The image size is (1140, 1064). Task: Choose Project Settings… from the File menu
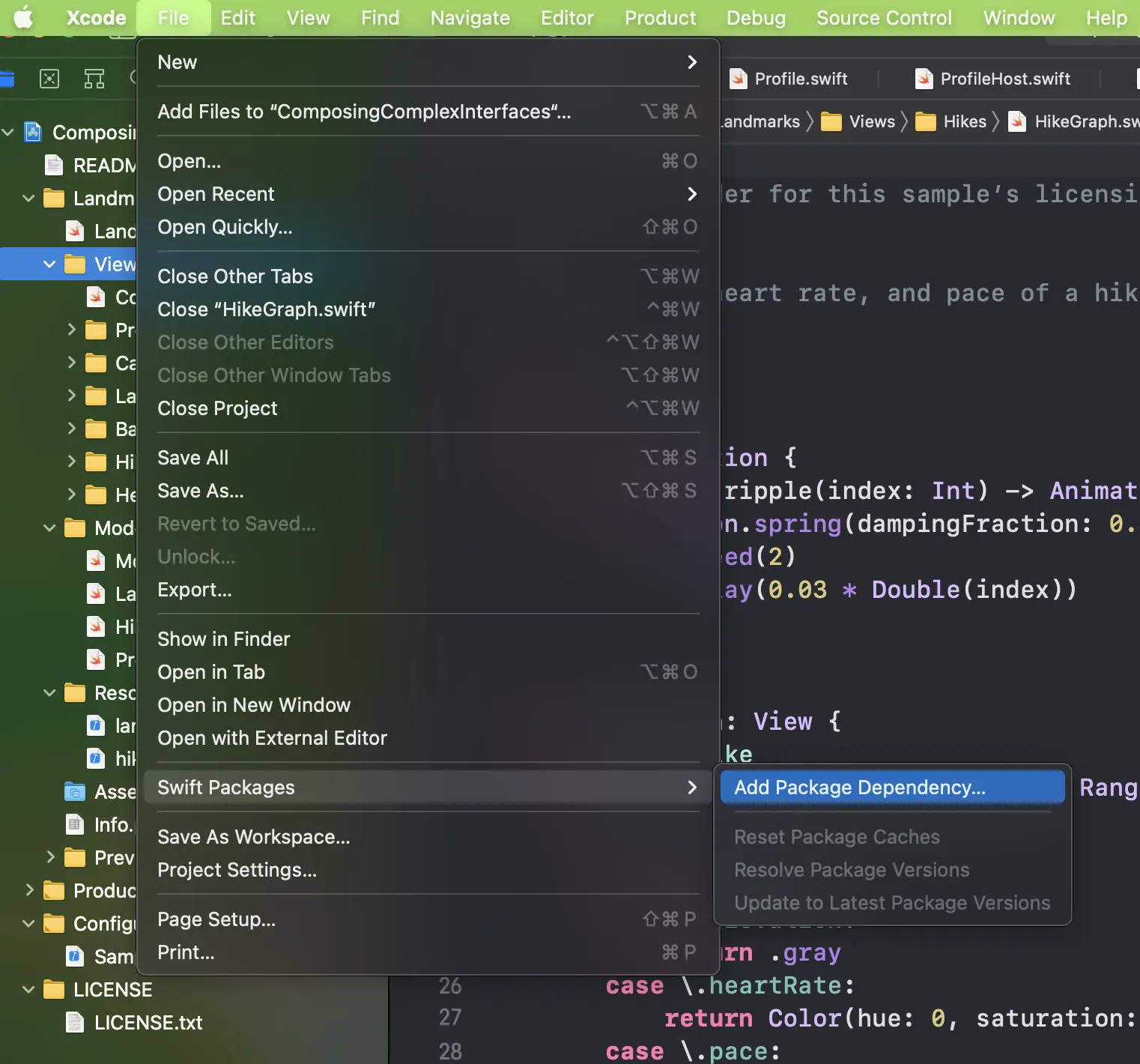click(x=237, y=870)
